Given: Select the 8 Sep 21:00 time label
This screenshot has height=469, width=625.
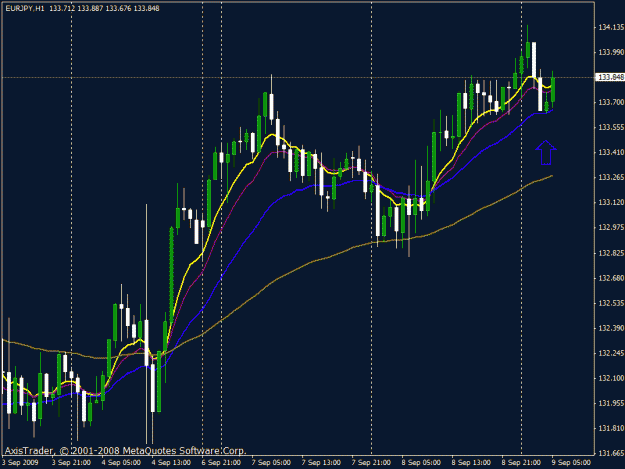Looking at the screenshot, I should click(521, 463).
